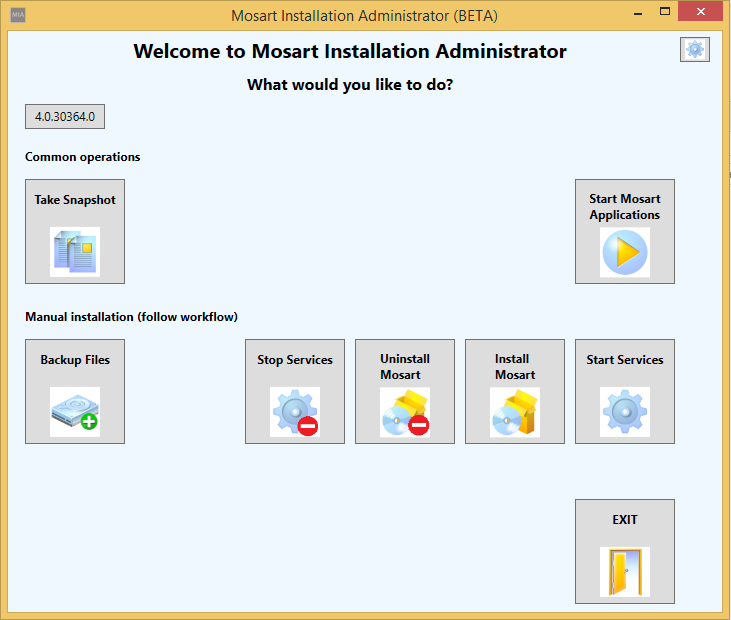Close the Mosart Installation Administrator window
731x620 pixels.
pyautogui.click(x=701, y=12)
